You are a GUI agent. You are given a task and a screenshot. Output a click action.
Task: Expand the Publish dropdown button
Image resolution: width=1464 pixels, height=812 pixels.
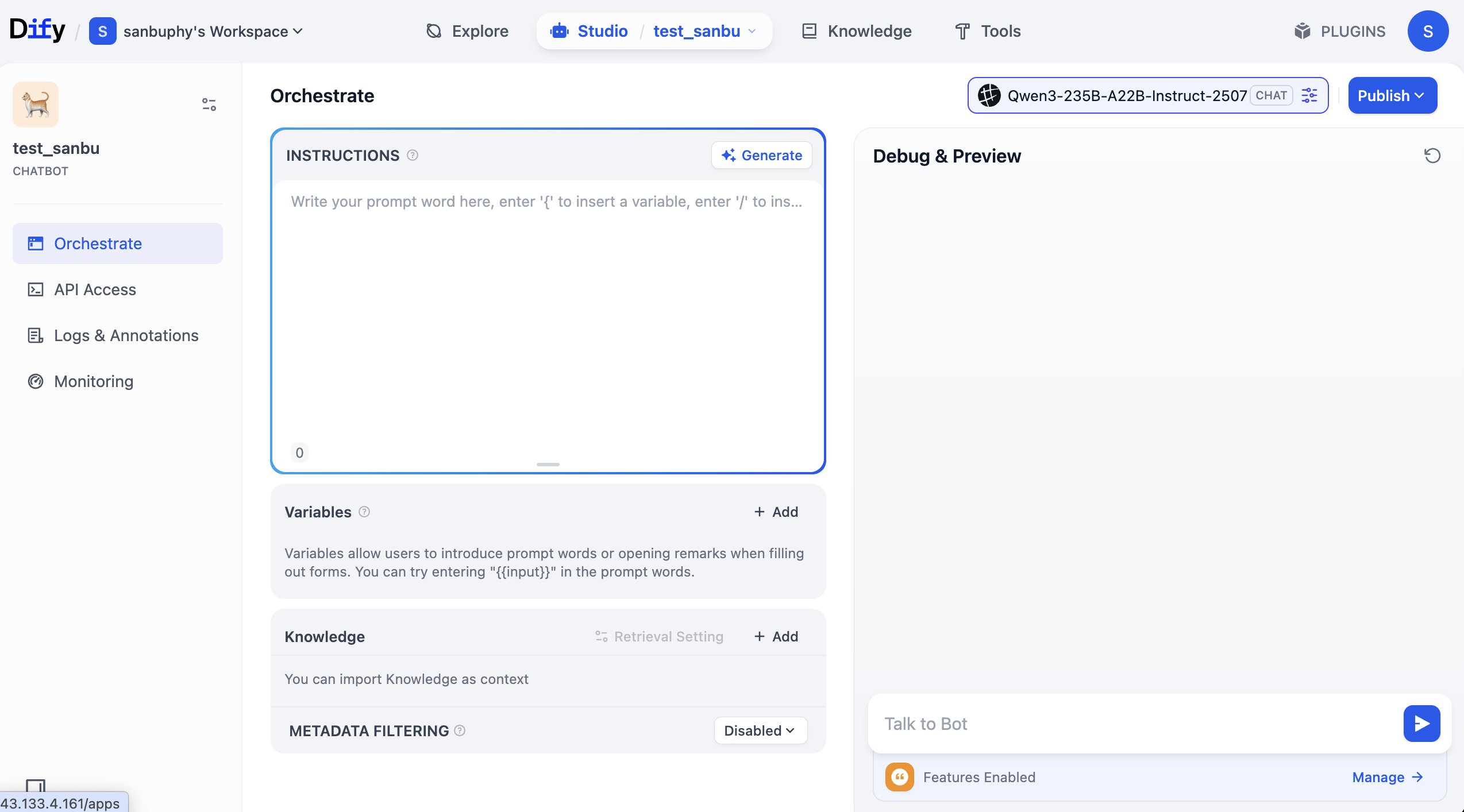coord(1392,95)
